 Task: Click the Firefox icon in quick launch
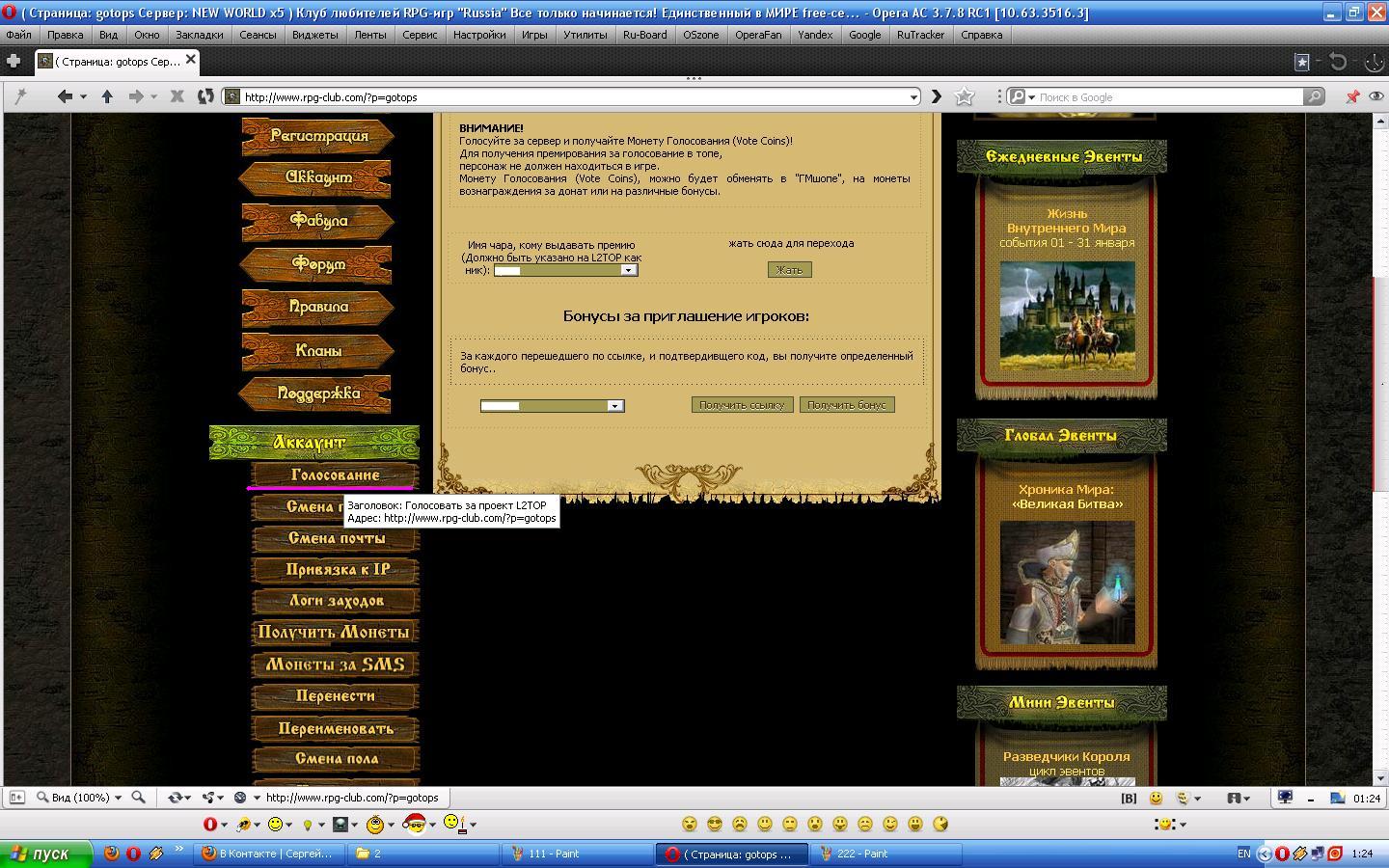click(112, 854)
